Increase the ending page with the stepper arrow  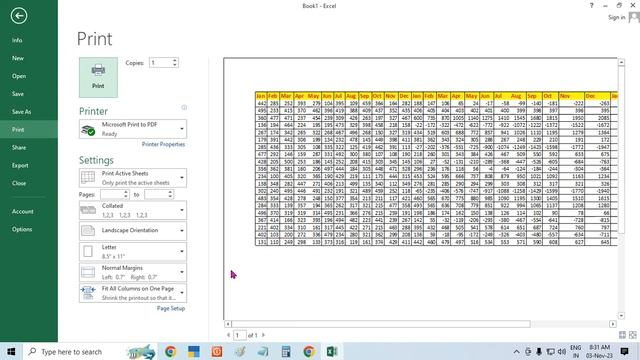click(x=170, y=192)
